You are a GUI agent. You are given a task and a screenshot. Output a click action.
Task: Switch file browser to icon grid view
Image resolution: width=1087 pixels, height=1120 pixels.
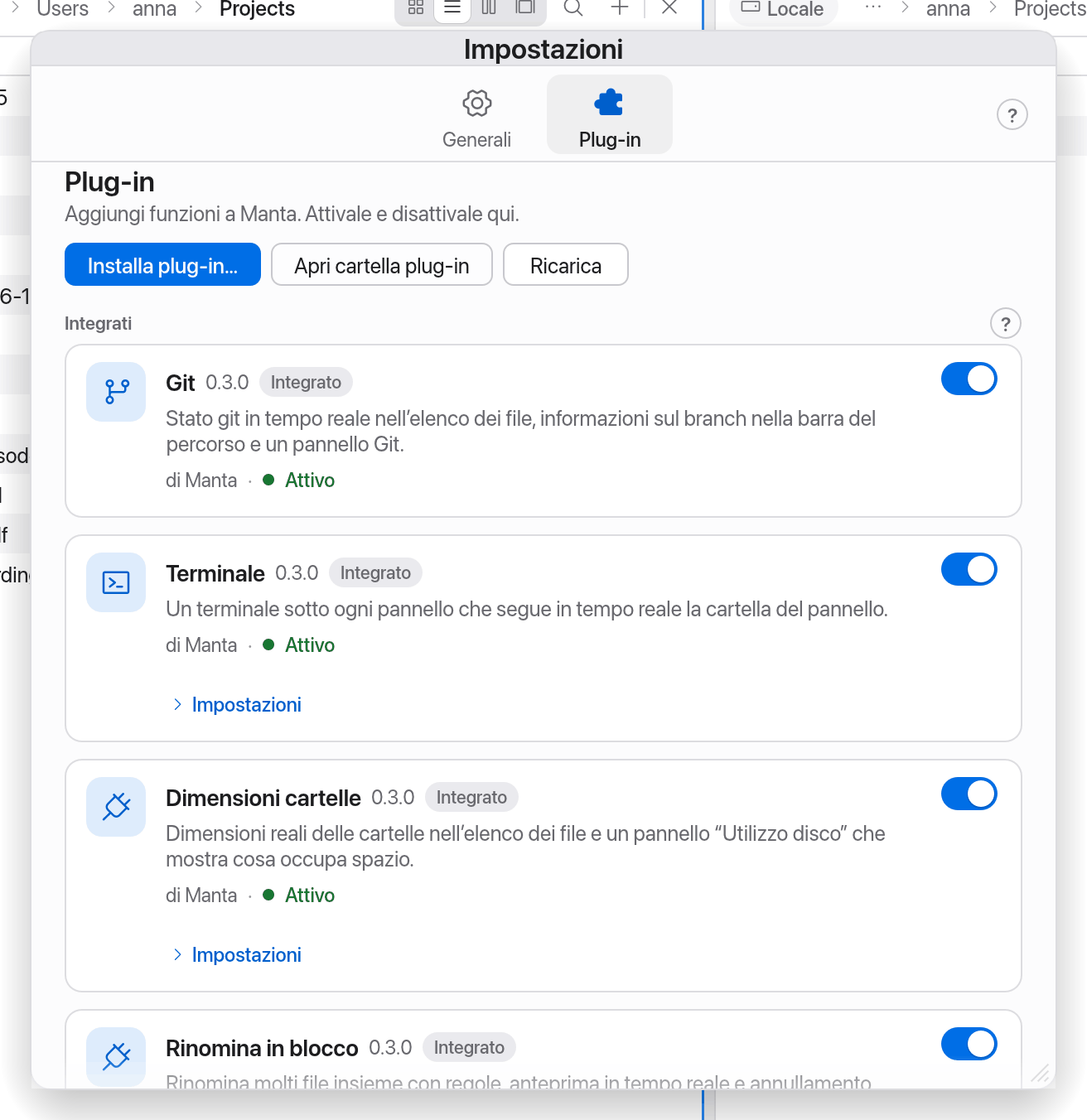click(416, 8)
